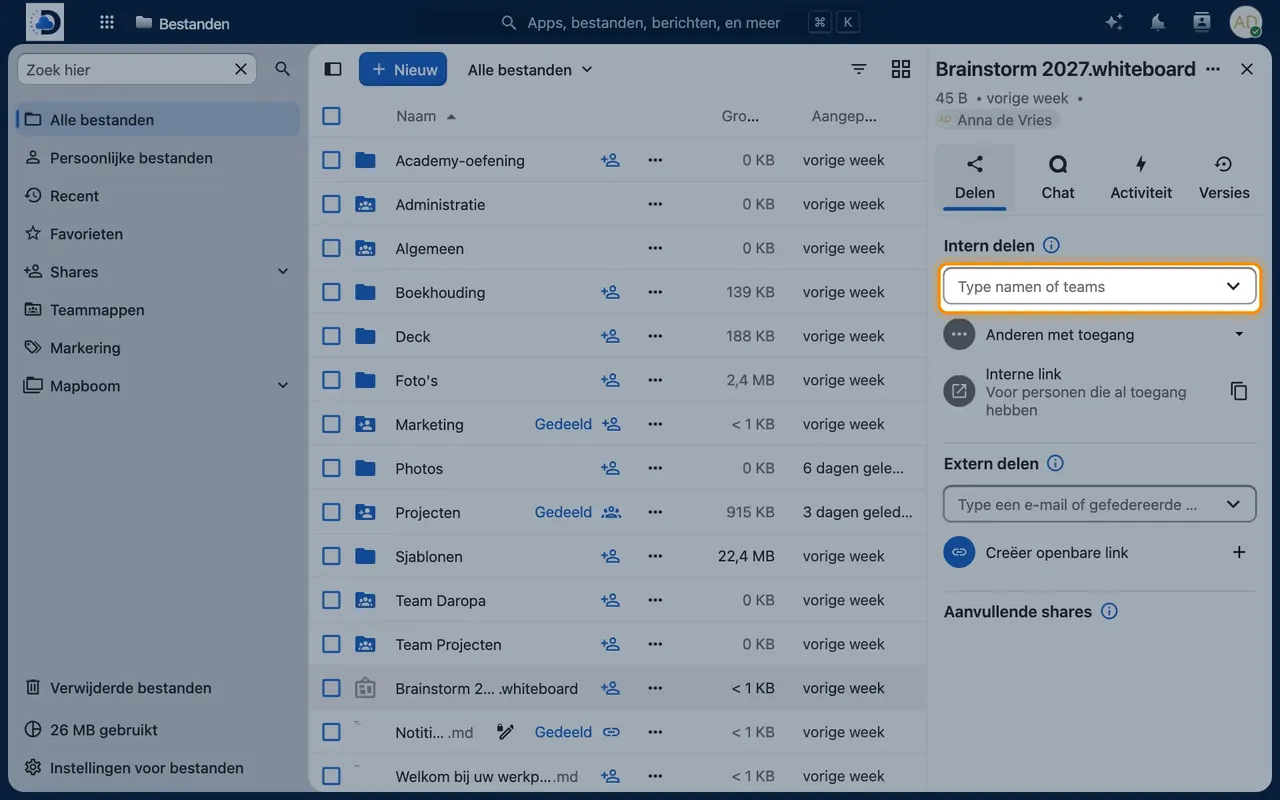Open more actions for Brainstorm 2027.whiteboard title

(1213, 69)
